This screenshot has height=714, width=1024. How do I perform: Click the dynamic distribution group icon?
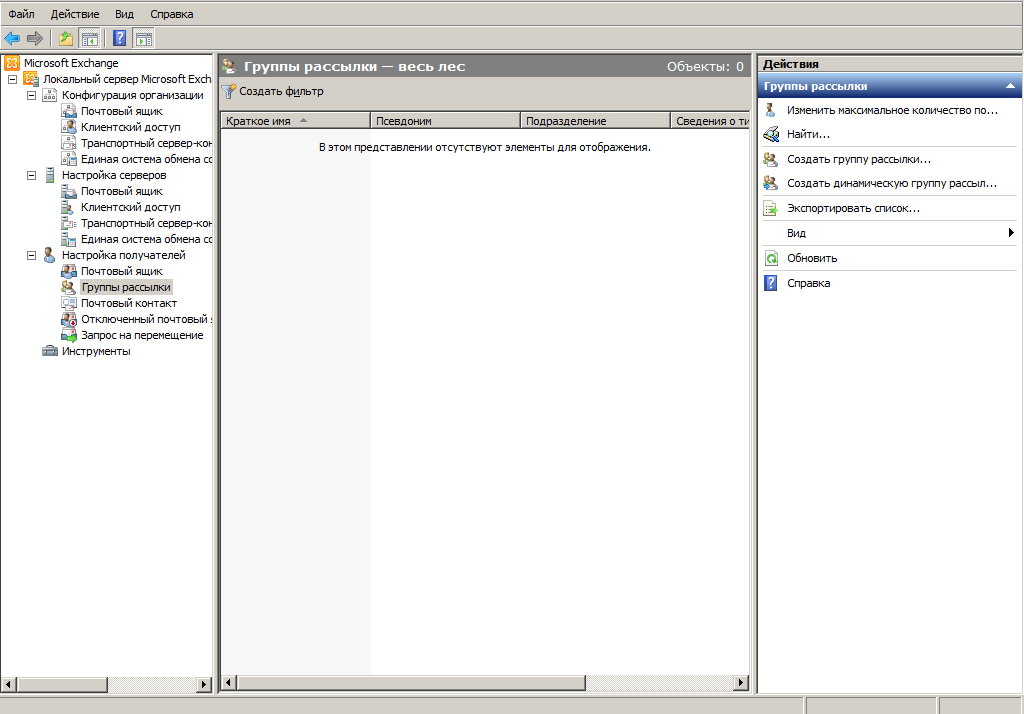coord(771,184)
